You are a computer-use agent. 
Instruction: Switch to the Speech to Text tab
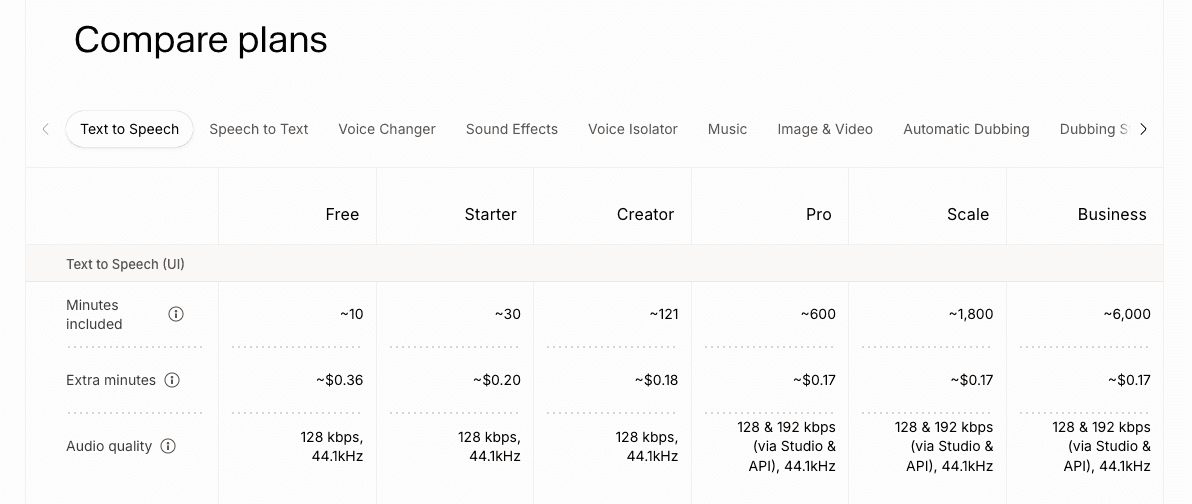click(258, 129)
